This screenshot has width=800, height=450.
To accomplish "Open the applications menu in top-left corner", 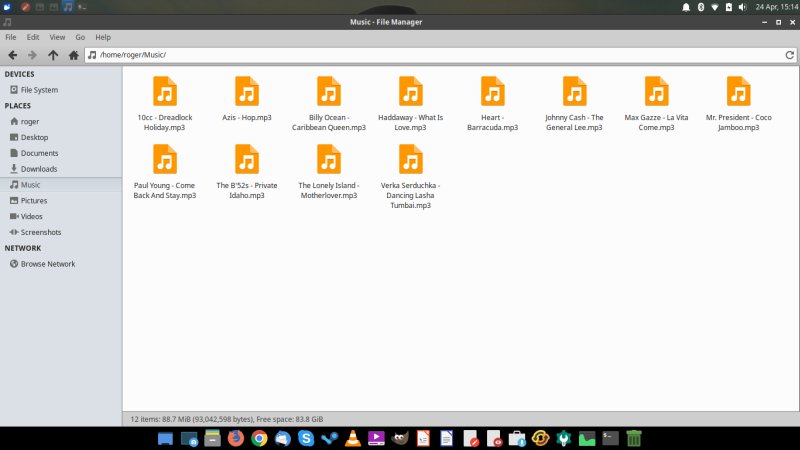I will pyautogui.click(x=7, y=7).
